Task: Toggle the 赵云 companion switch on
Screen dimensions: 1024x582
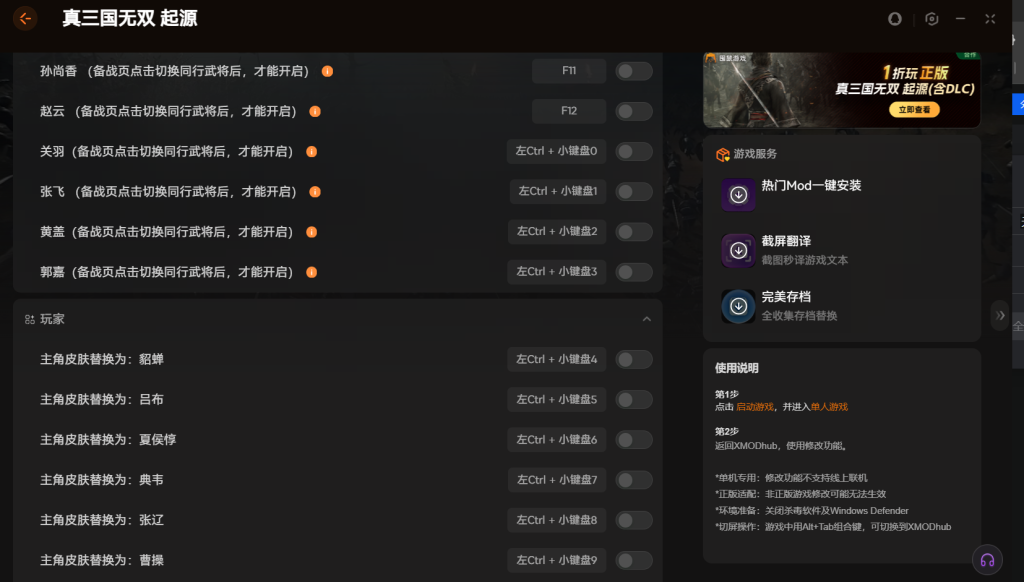Action: pyautogui.click(x=634, y=111)
